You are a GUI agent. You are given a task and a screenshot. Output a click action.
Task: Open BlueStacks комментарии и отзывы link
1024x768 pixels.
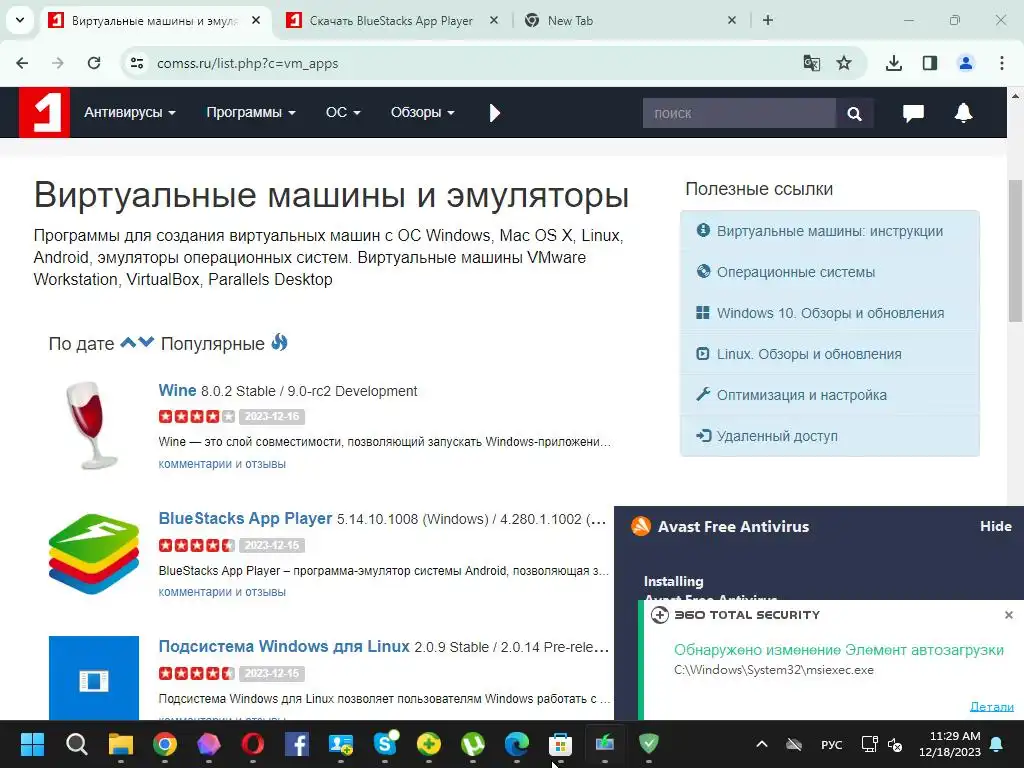coord(222,592)
